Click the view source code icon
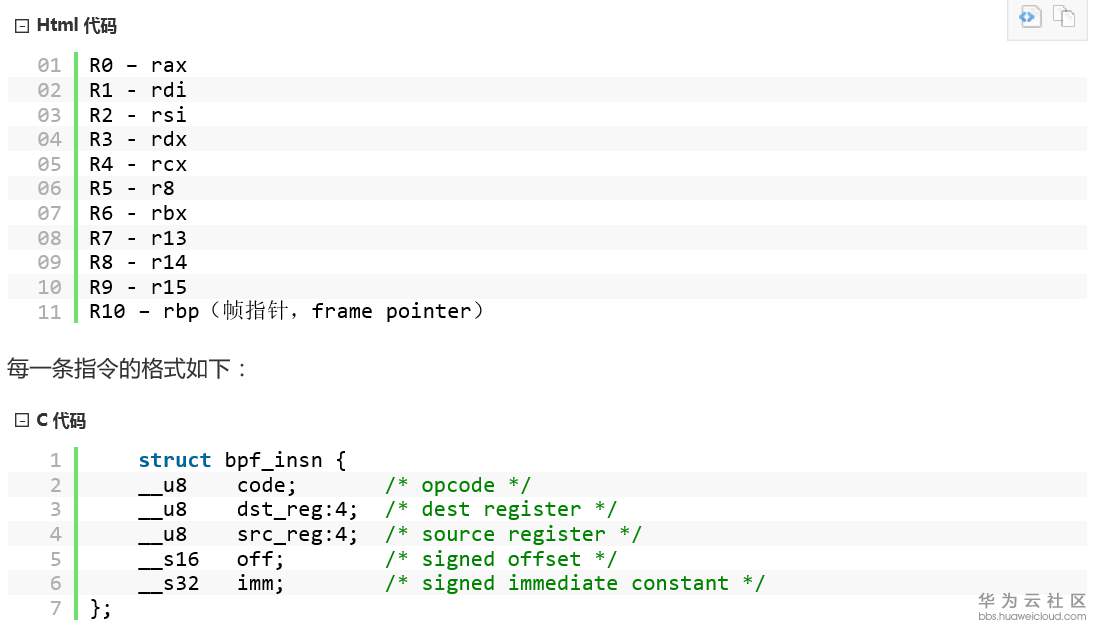The image size is (1100, 631). 1030,16
